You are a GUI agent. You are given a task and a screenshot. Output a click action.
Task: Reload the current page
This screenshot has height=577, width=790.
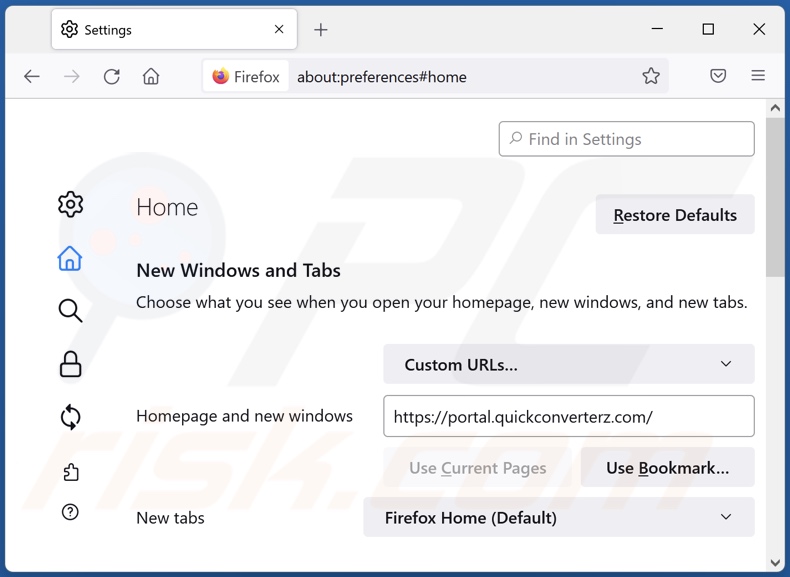111,77
